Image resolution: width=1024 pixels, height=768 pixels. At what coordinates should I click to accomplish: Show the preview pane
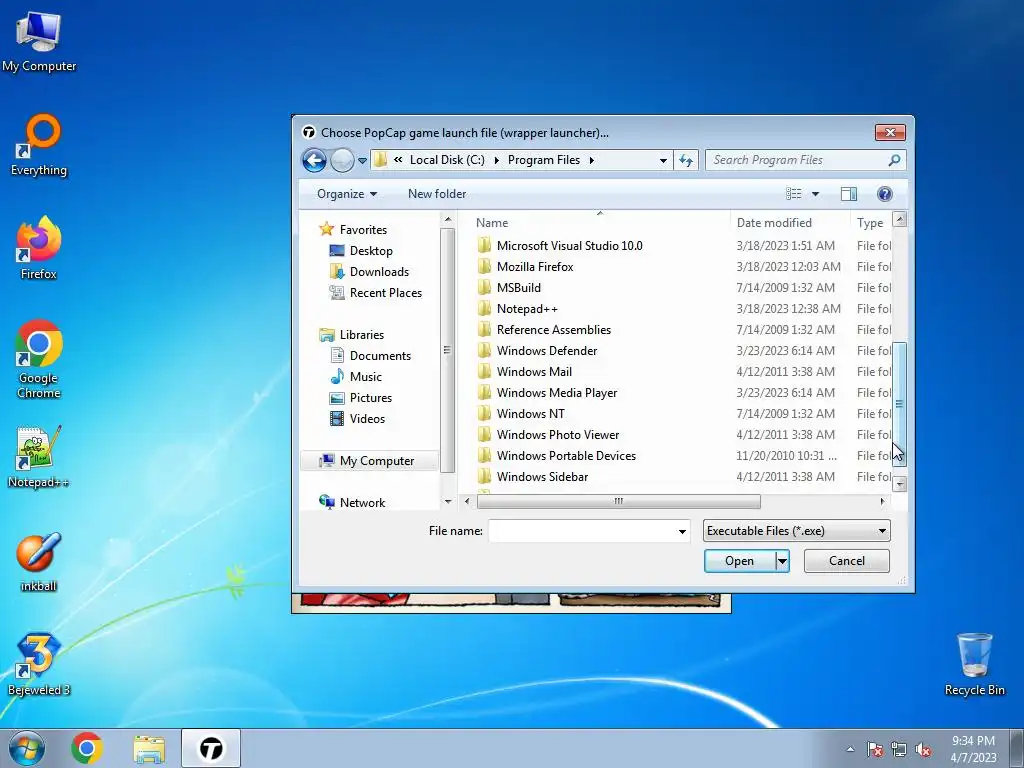tap(849, 194)
